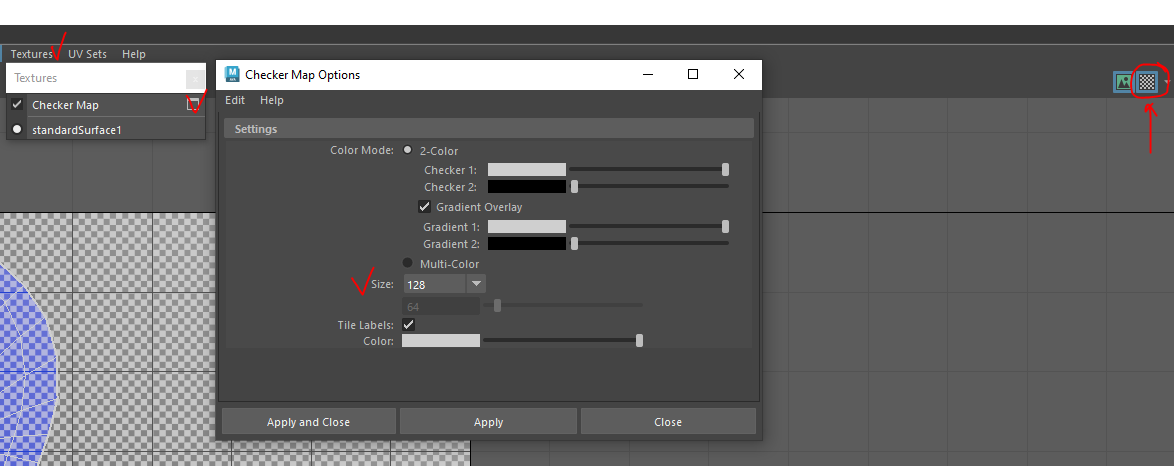
Task: Toggle the checker map display icon
Action: tap(1147, 82)
